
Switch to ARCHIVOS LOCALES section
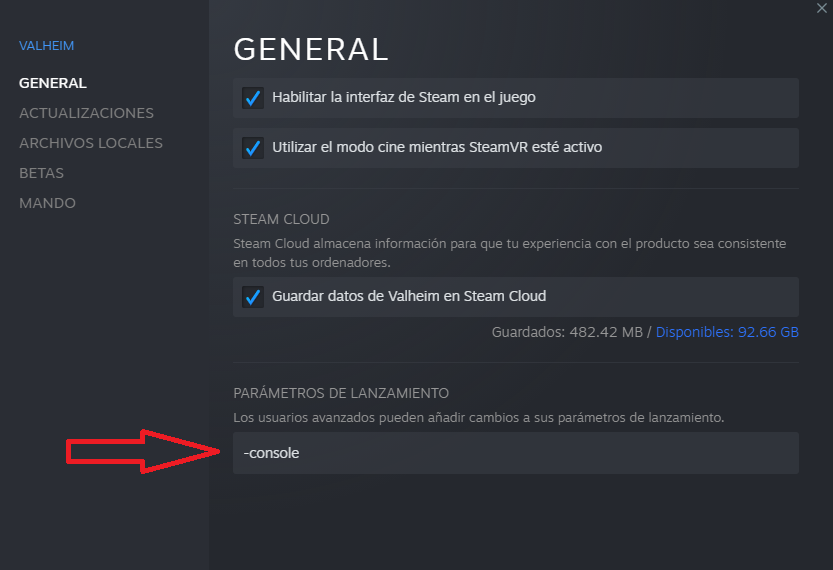point(91,143)
